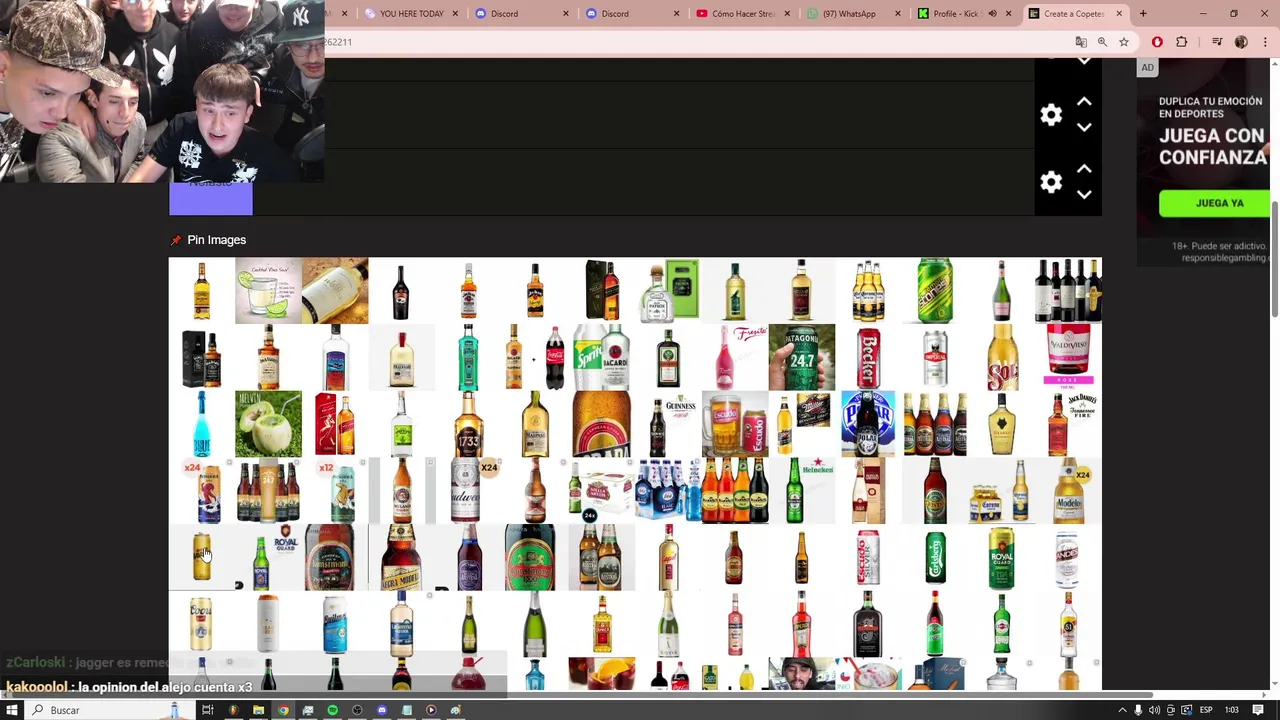
Task: Open Discord from the taskbar
Action: [x=382, y=710]
